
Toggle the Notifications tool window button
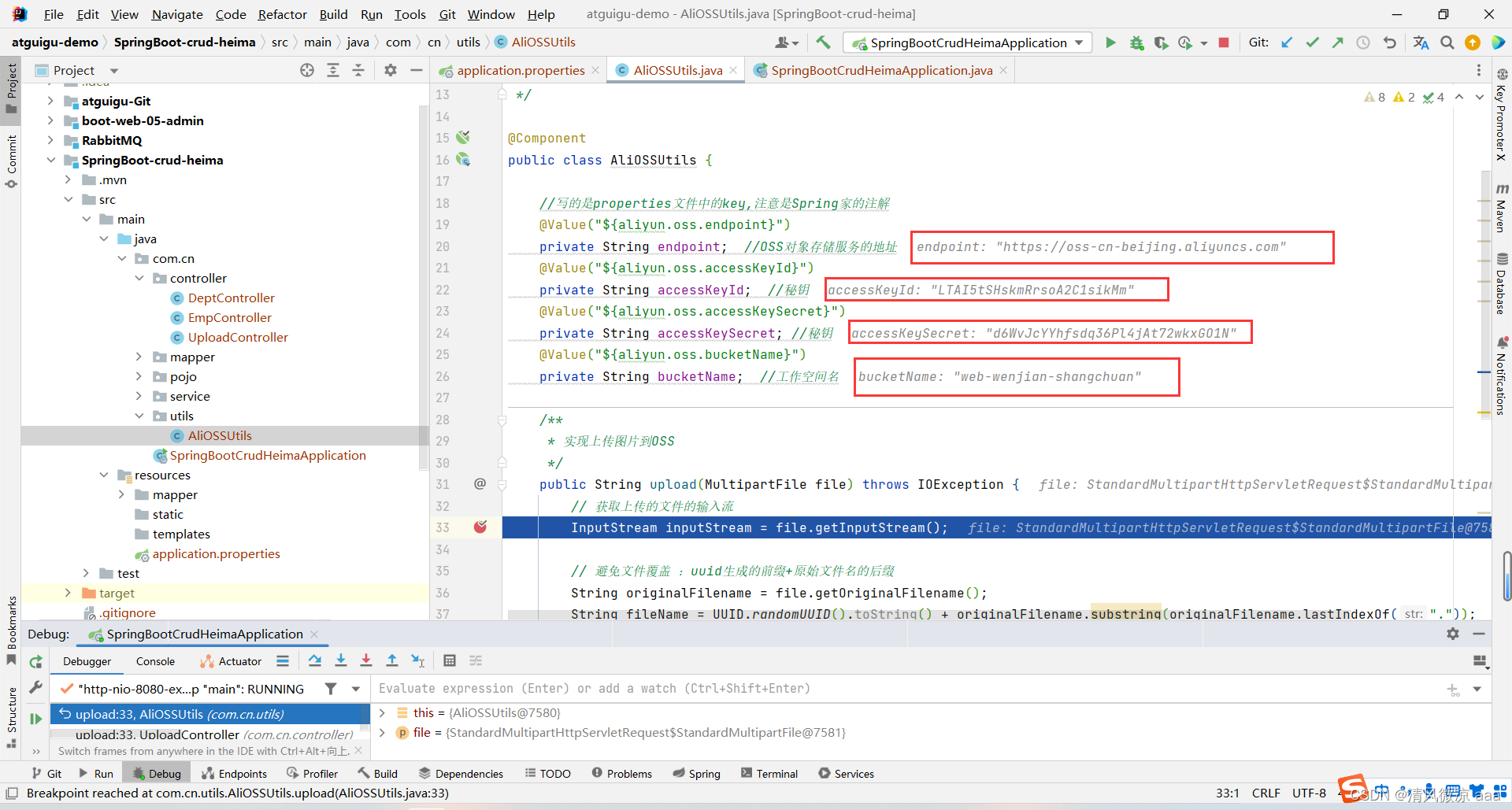1502,375
